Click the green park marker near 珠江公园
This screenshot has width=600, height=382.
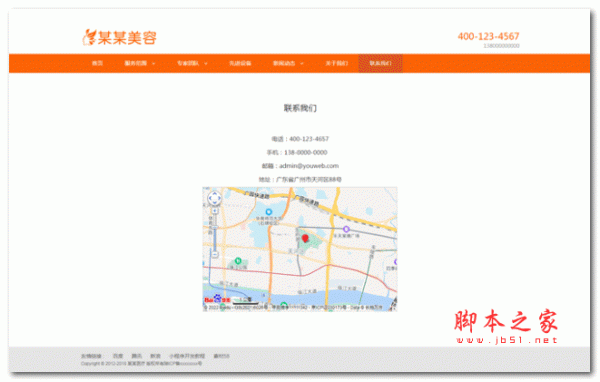(x=238, y=261)
